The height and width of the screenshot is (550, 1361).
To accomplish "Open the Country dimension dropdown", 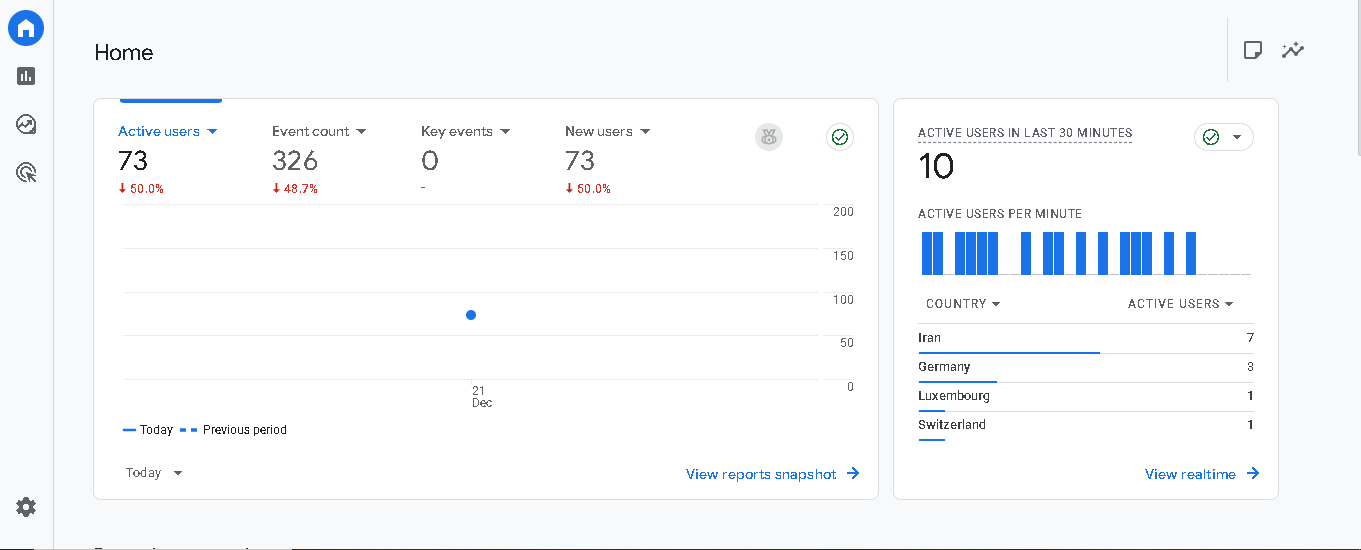I will click(963, 304).
